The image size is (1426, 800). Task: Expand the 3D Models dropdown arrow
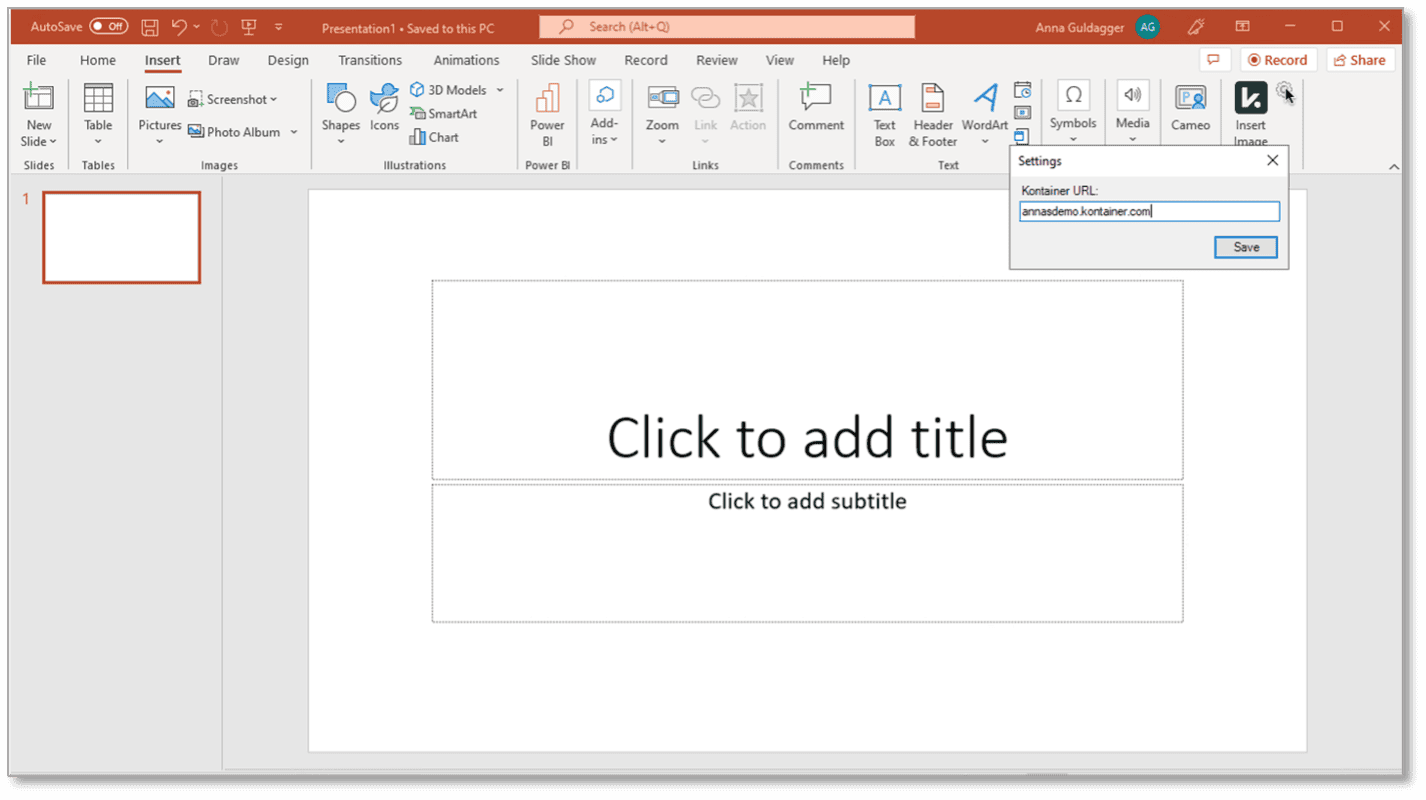tap(500, 89)
